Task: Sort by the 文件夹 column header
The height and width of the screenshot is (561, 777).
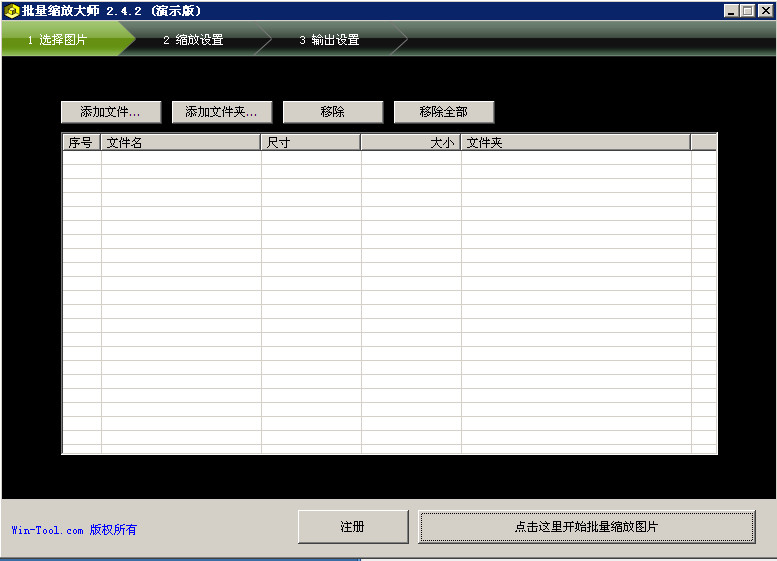Action: 576,143
